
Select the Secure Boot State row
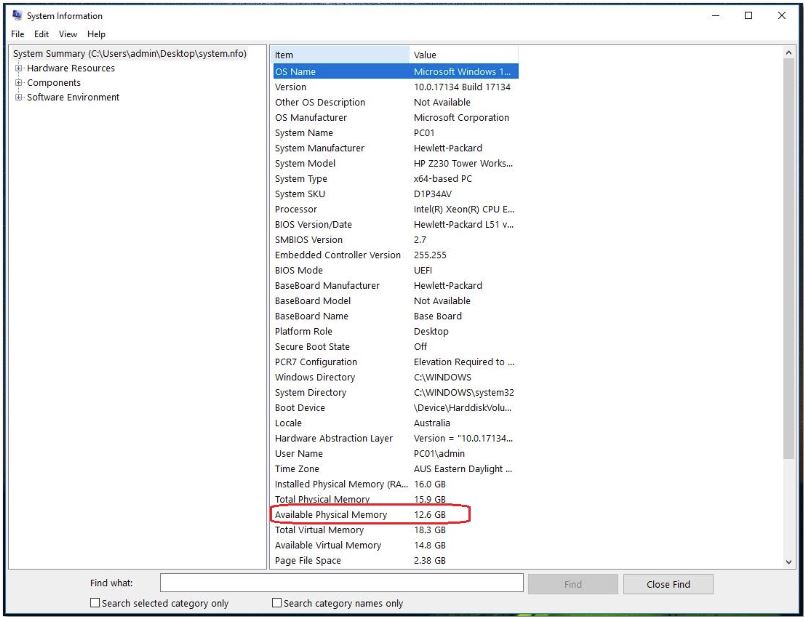(x=396, y=347)
